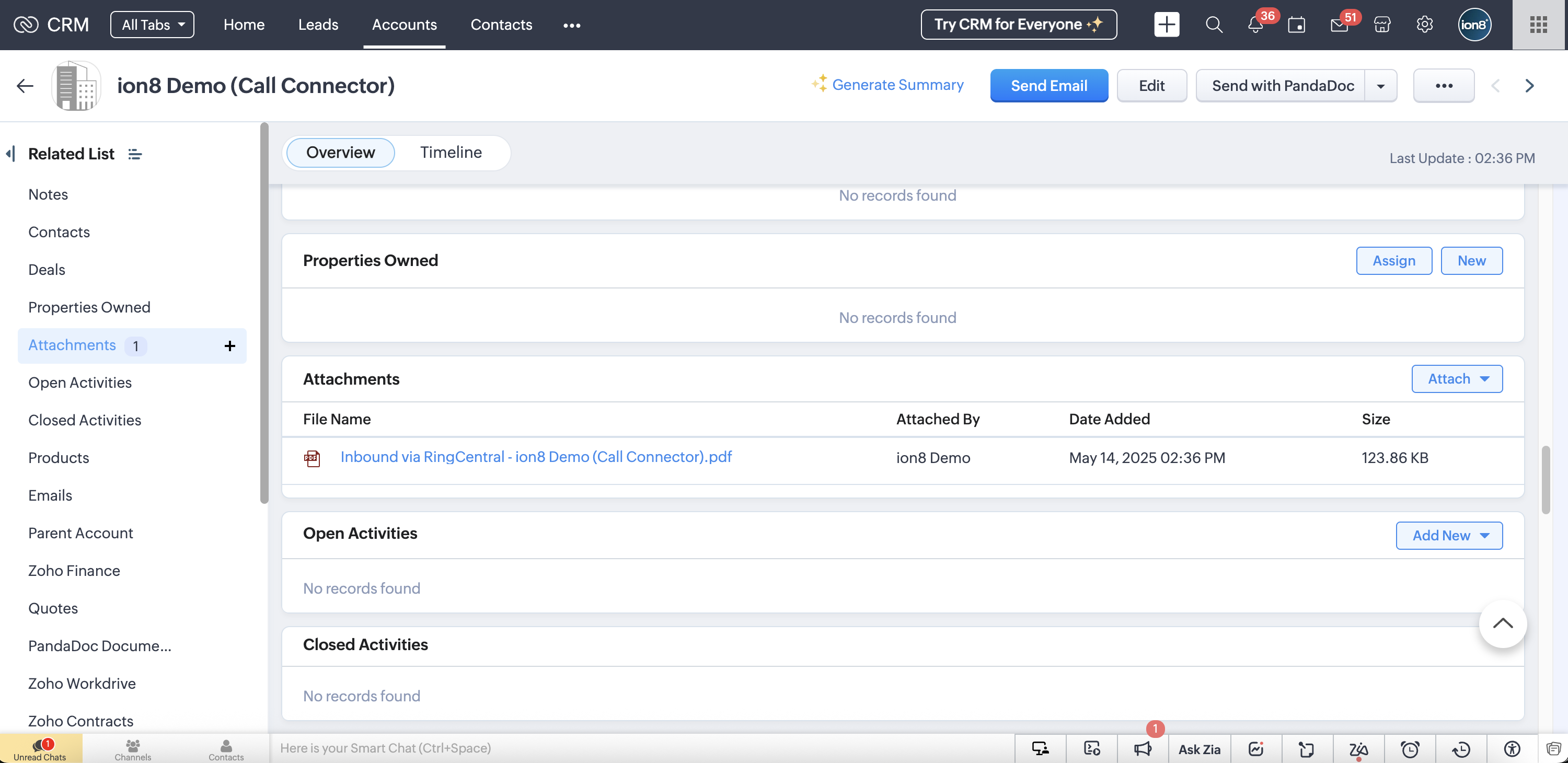1568x763 pixels.
Task: Open the reminders alarm clock icon
Action: point(1410,748)
